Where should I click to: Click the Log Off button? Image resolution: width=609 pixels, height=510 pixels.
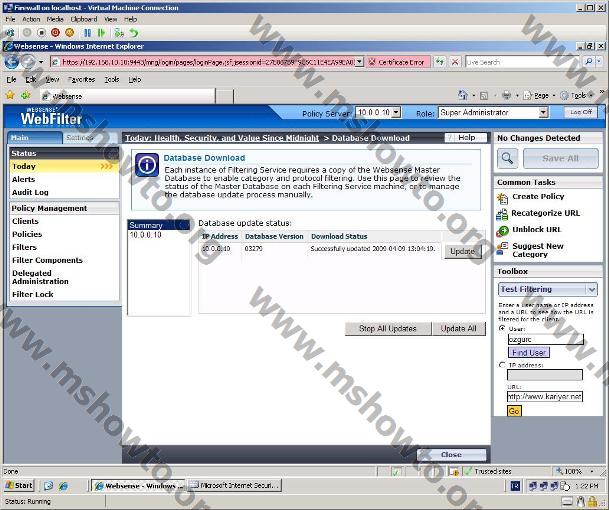tap(581, 112)
